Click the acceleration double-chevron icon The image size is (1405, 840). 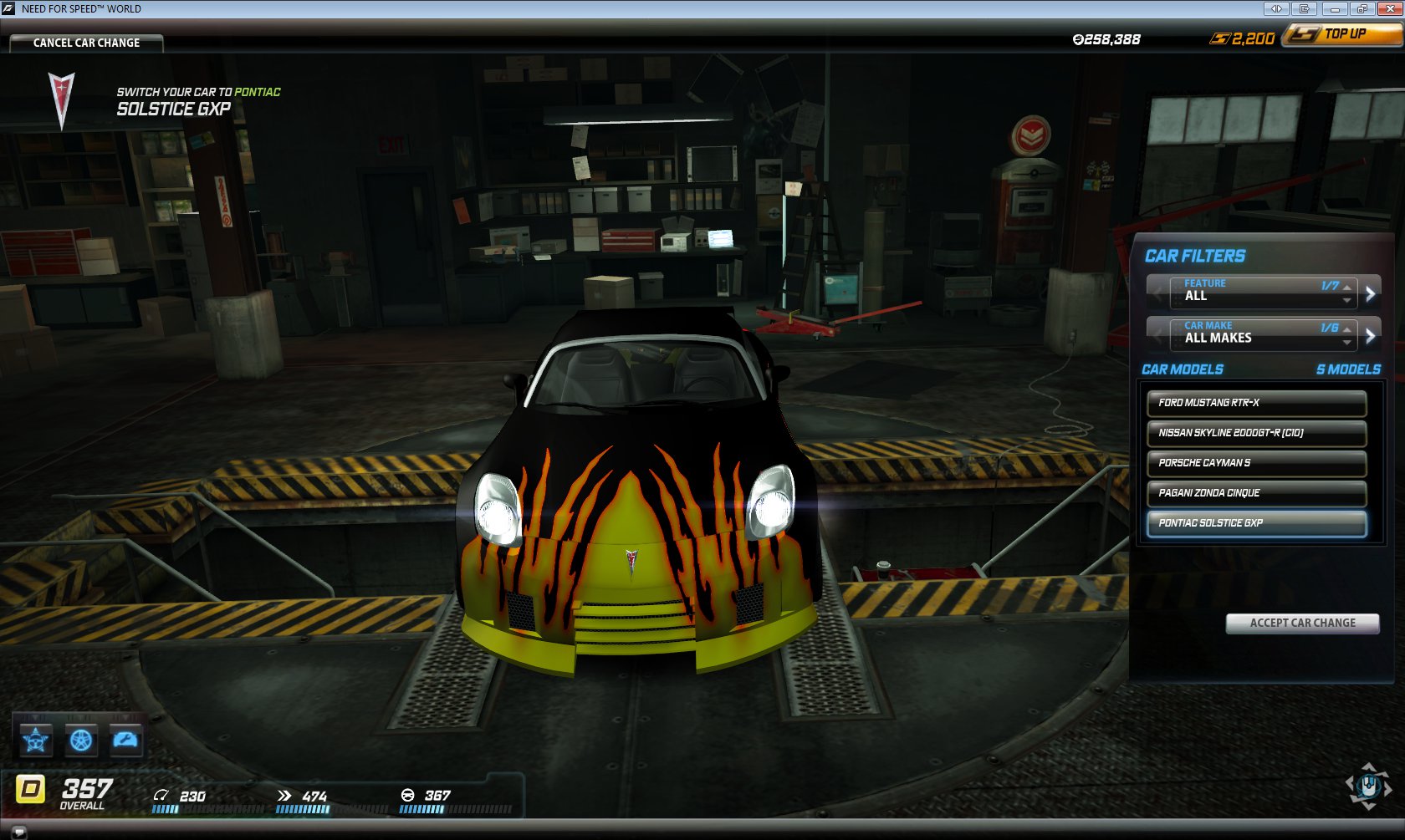coord(284,795)
